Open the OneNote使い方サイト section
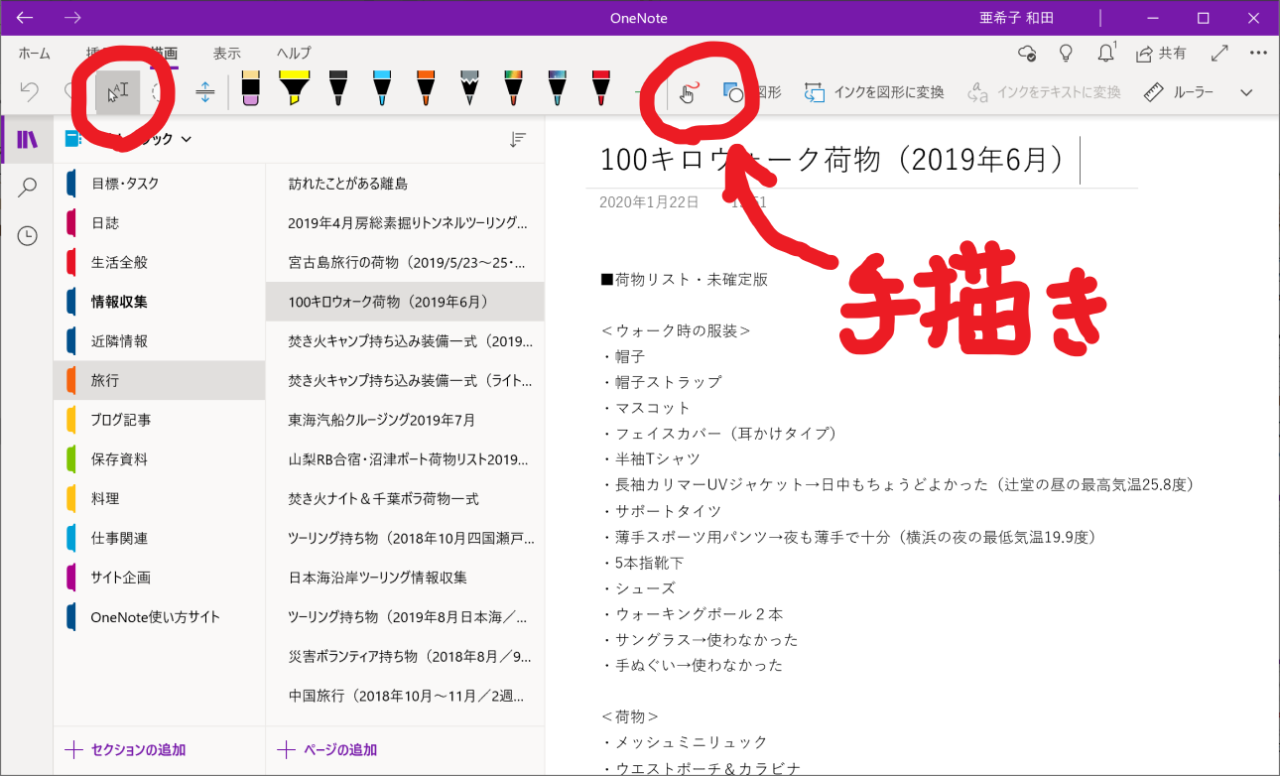This screenshot has height=776, width=1280. click(x=159, y=617)
